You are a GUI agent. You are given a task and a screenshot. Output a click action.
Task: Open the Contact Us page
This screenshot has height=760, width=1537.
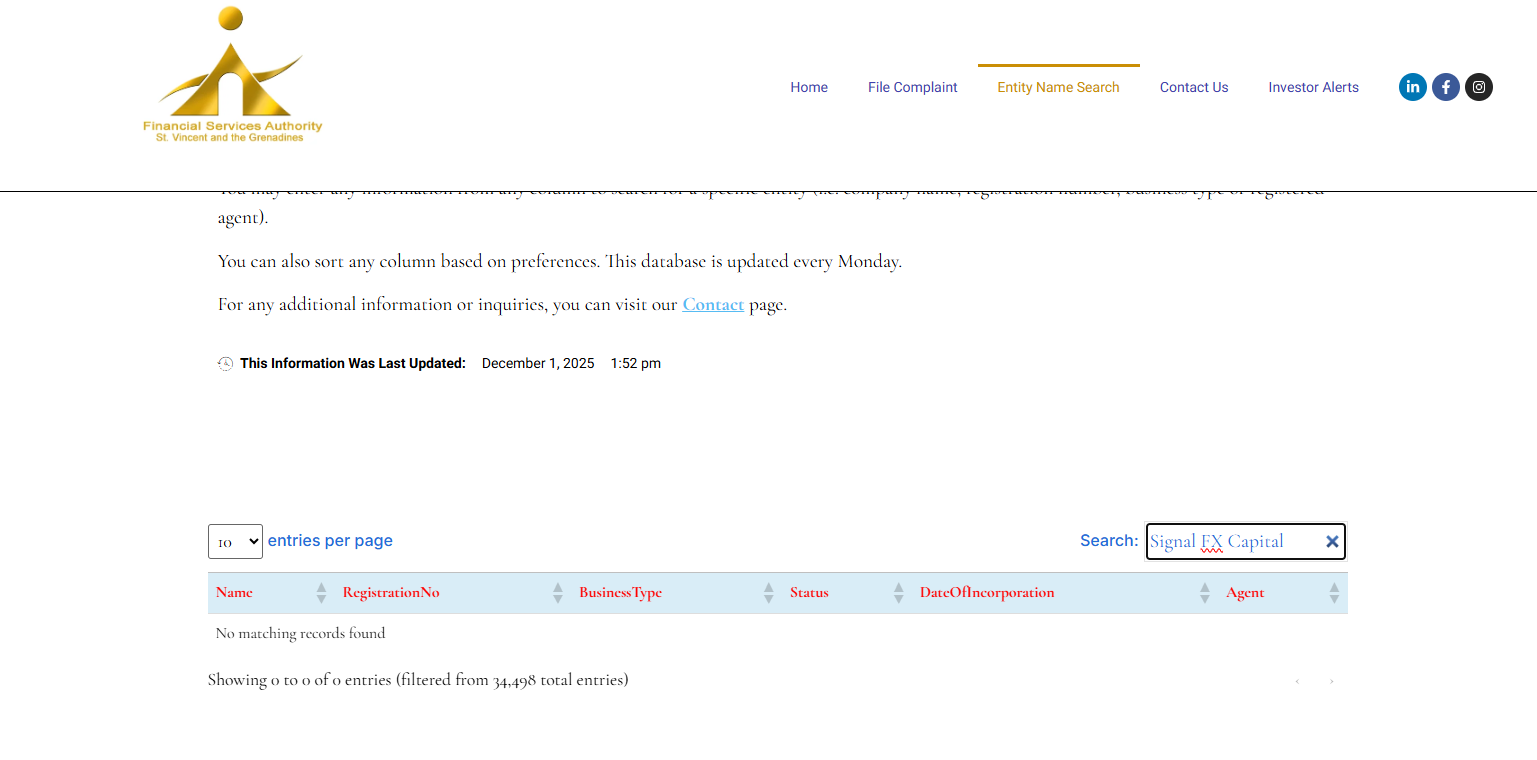(x=1194, y=88)
